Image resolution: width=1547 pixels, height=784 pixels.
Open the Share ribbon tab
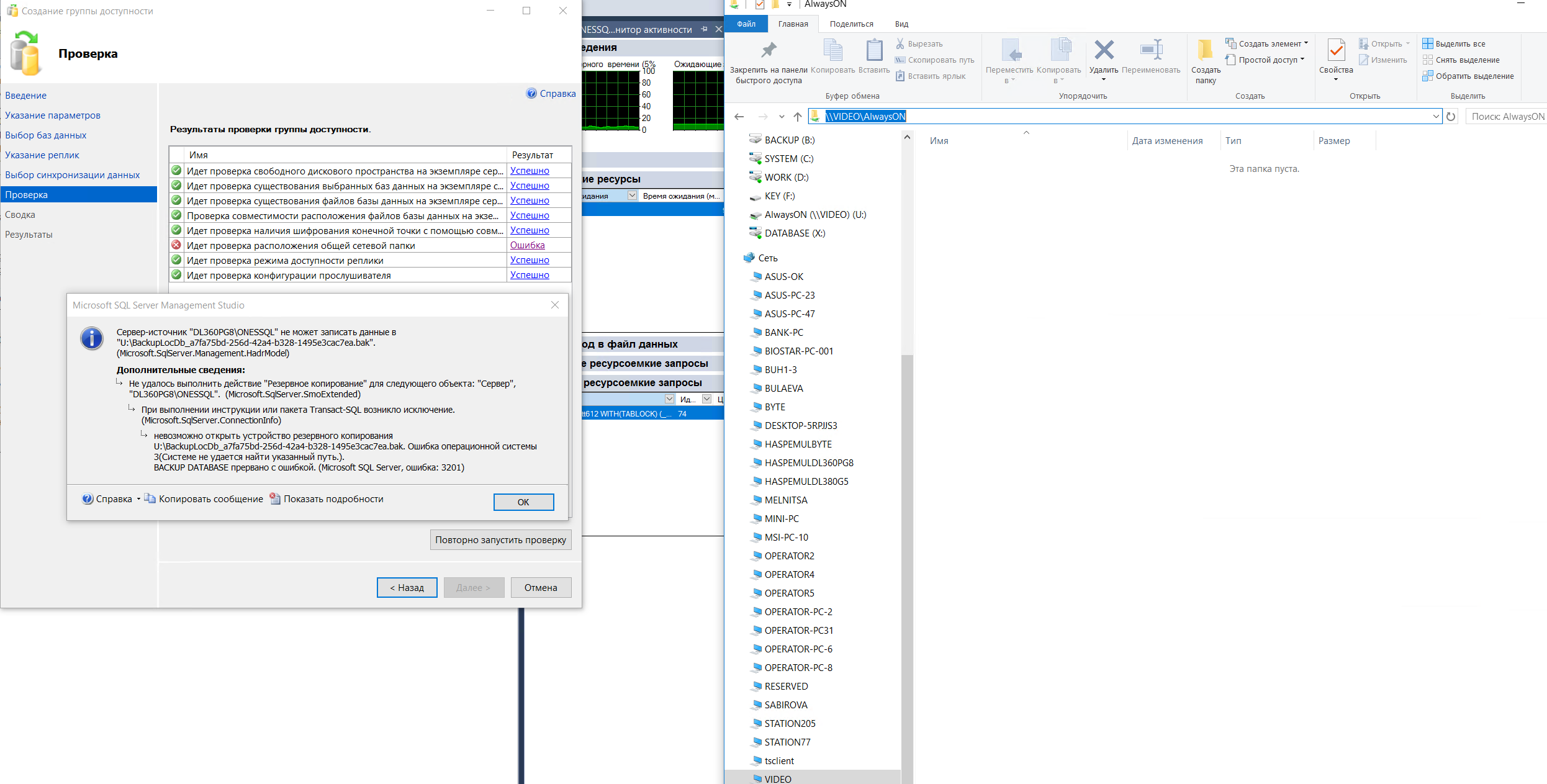click(x=851, y=24)
